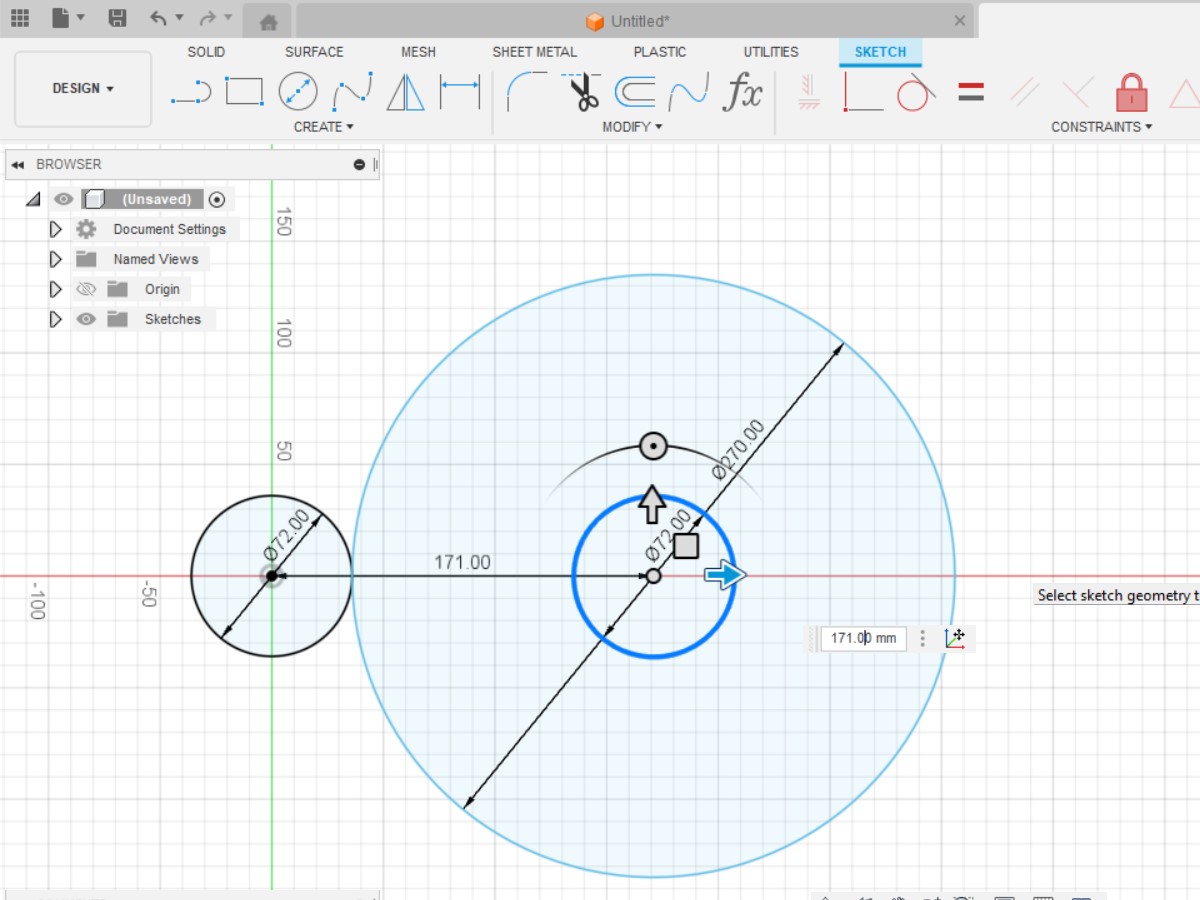Image resolution: width=1200 pixels, height=900 pixels.
Task: Expand the Document Settings tree item
Action: coord(55,229)
